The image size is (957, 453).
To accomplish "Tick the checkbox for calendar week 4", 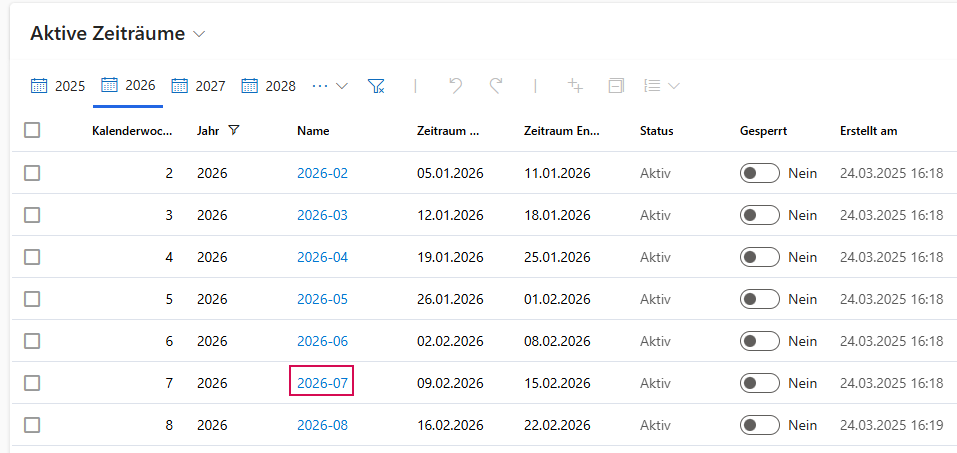I will [x=32, y=257].
